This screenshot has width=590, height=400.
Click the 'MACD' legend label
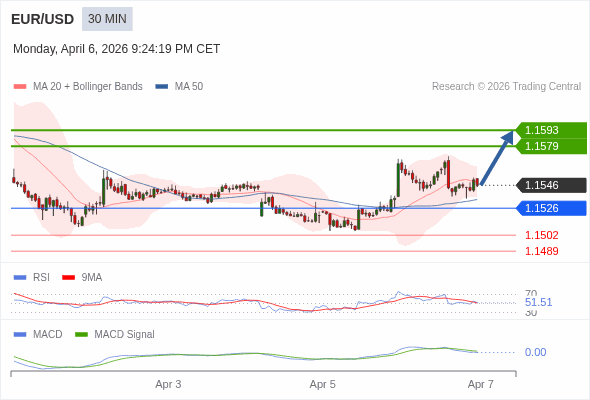click(48, 335)
